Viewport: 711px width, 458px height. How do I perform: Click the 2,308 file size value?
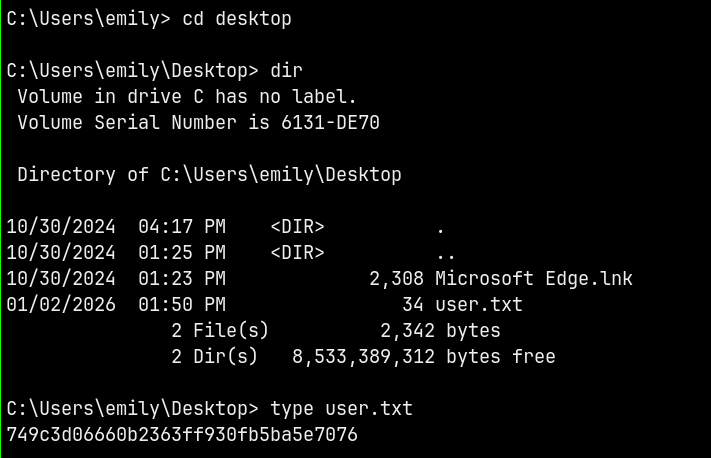(396, 279)
